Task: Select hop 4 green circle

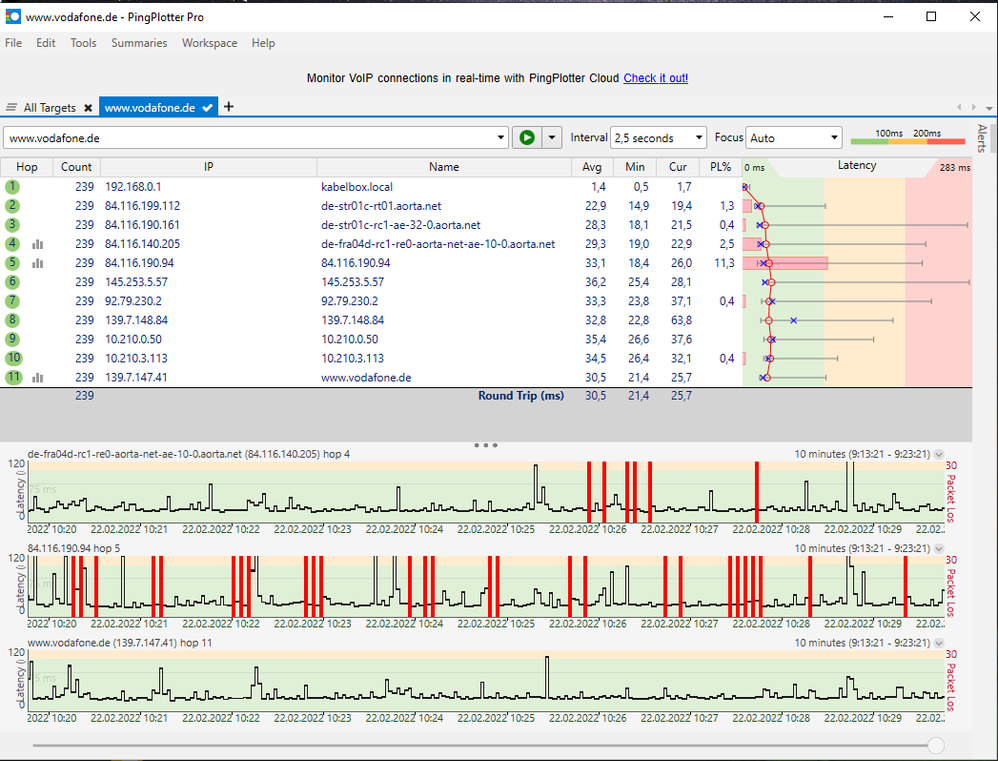Action: (x=12, y=244)
